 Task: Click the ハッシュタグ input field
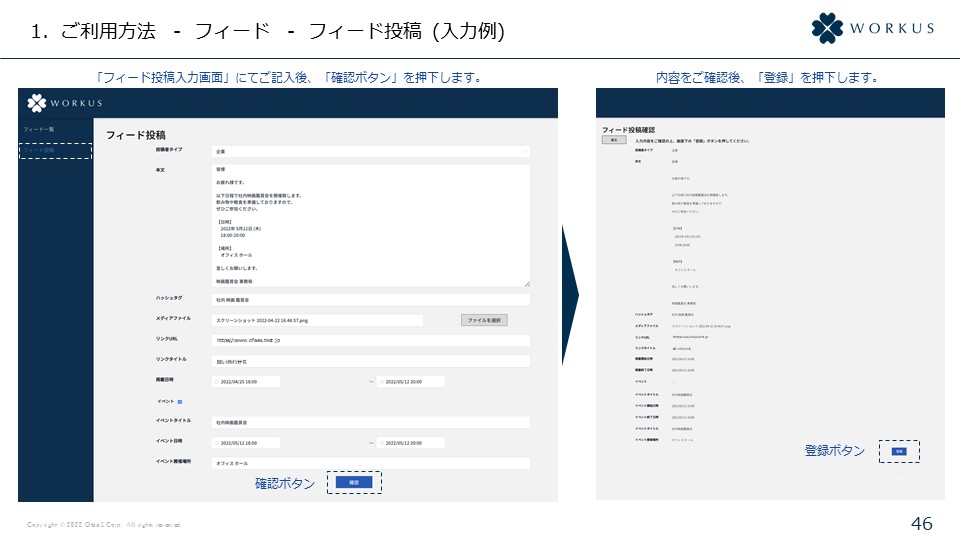pos(370,300)
